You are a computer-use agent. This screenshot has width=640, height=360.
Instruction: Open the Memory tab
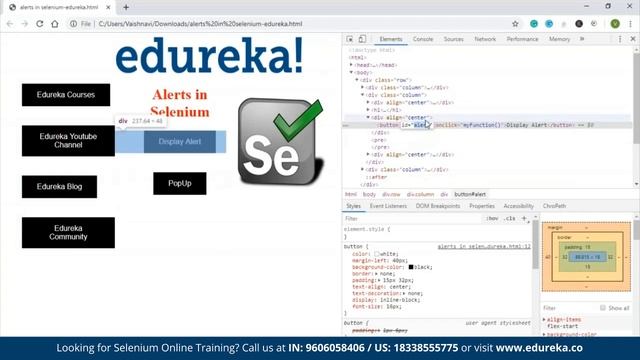[559, 39]
